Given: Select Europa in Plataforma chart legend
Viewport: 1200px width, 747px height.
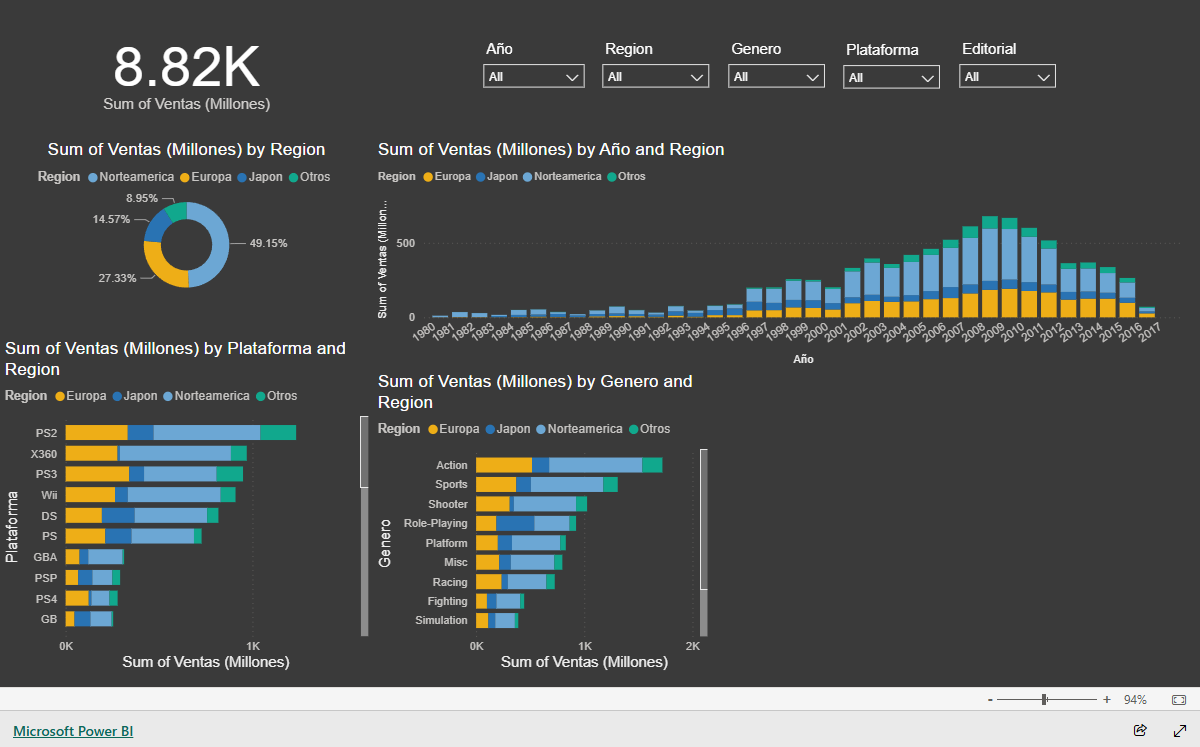Looking at the screenshot, I should click(81, 396).
